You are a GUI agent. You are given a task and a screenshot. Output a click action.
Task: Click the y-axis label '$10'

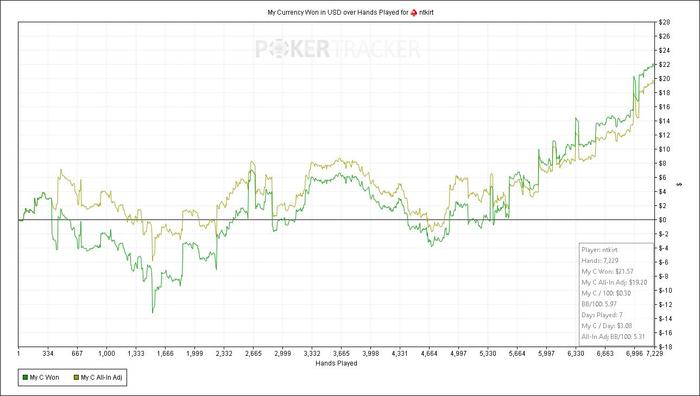coord(664,149)
